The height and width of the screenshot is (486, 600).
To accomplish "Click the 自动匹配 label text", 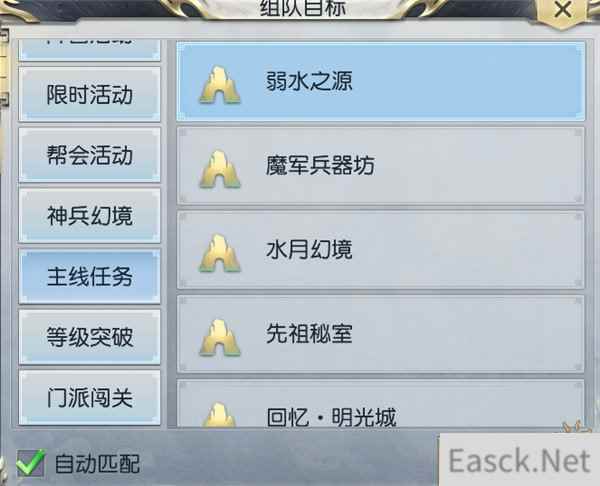I will [x=97, y=463].
